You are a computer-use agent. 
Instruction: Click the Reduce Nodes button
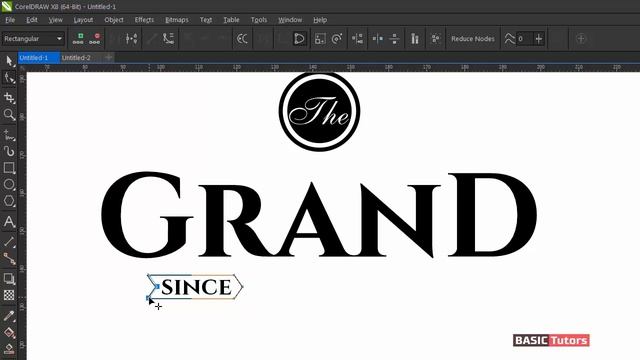coord(473,39)
